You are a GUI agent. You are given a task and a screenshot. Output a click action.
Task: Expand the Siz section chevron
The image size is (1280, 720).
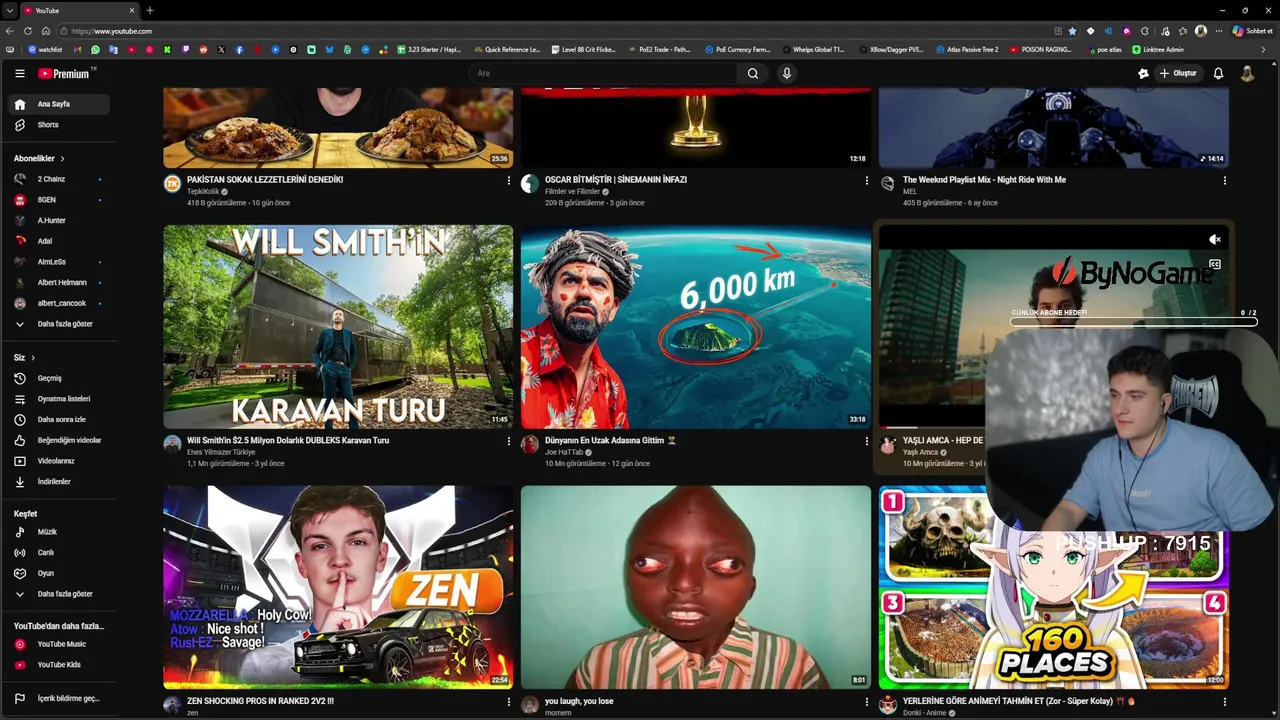pyautogui.click(x=33, y=358)
